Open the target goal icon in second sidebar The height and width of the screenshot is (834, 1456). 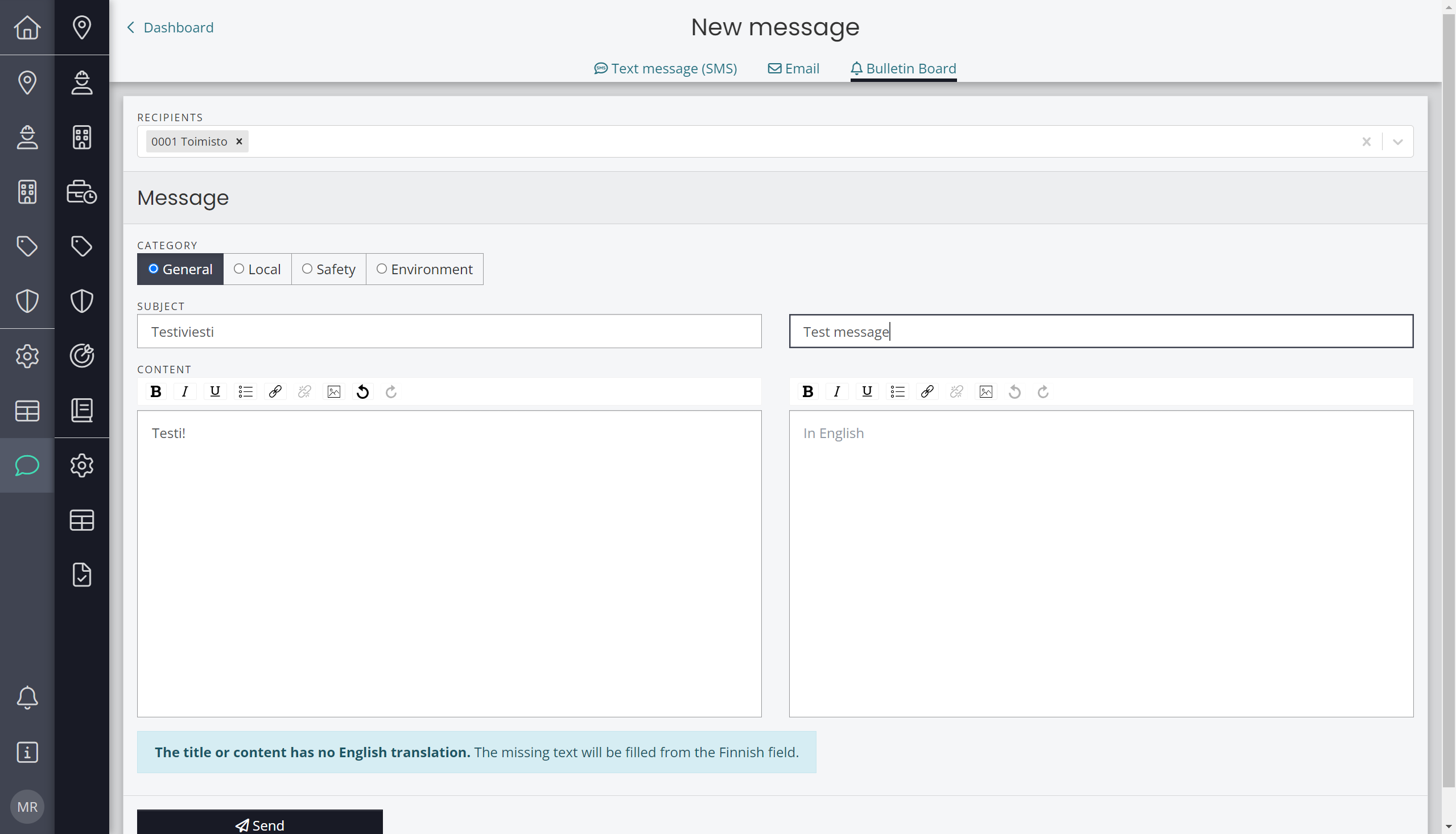pyautogui.click(x=82, y=356)
